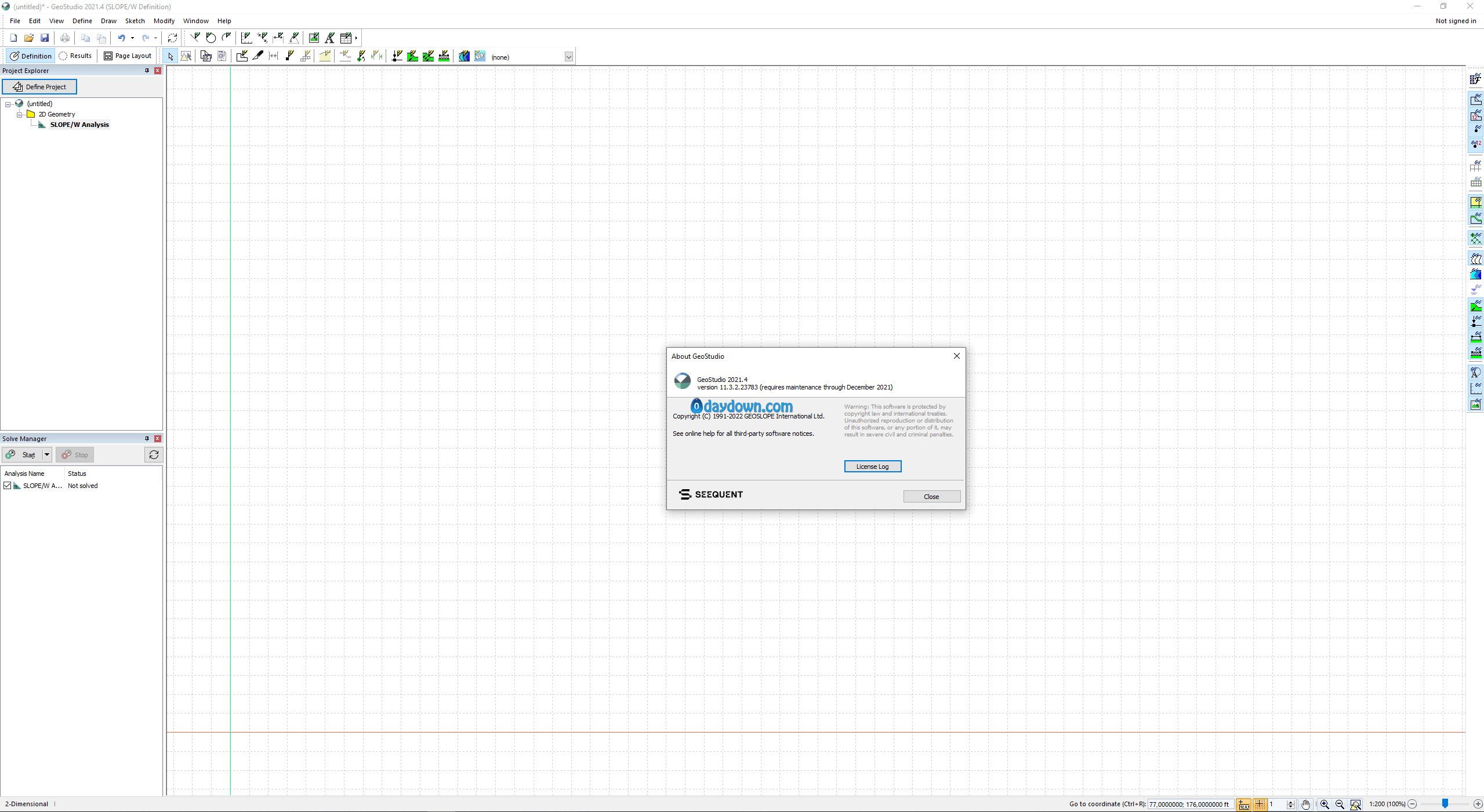Click the Undo arrow icon
Screen dimensions: 1484x812
click(x=121, y=38)
